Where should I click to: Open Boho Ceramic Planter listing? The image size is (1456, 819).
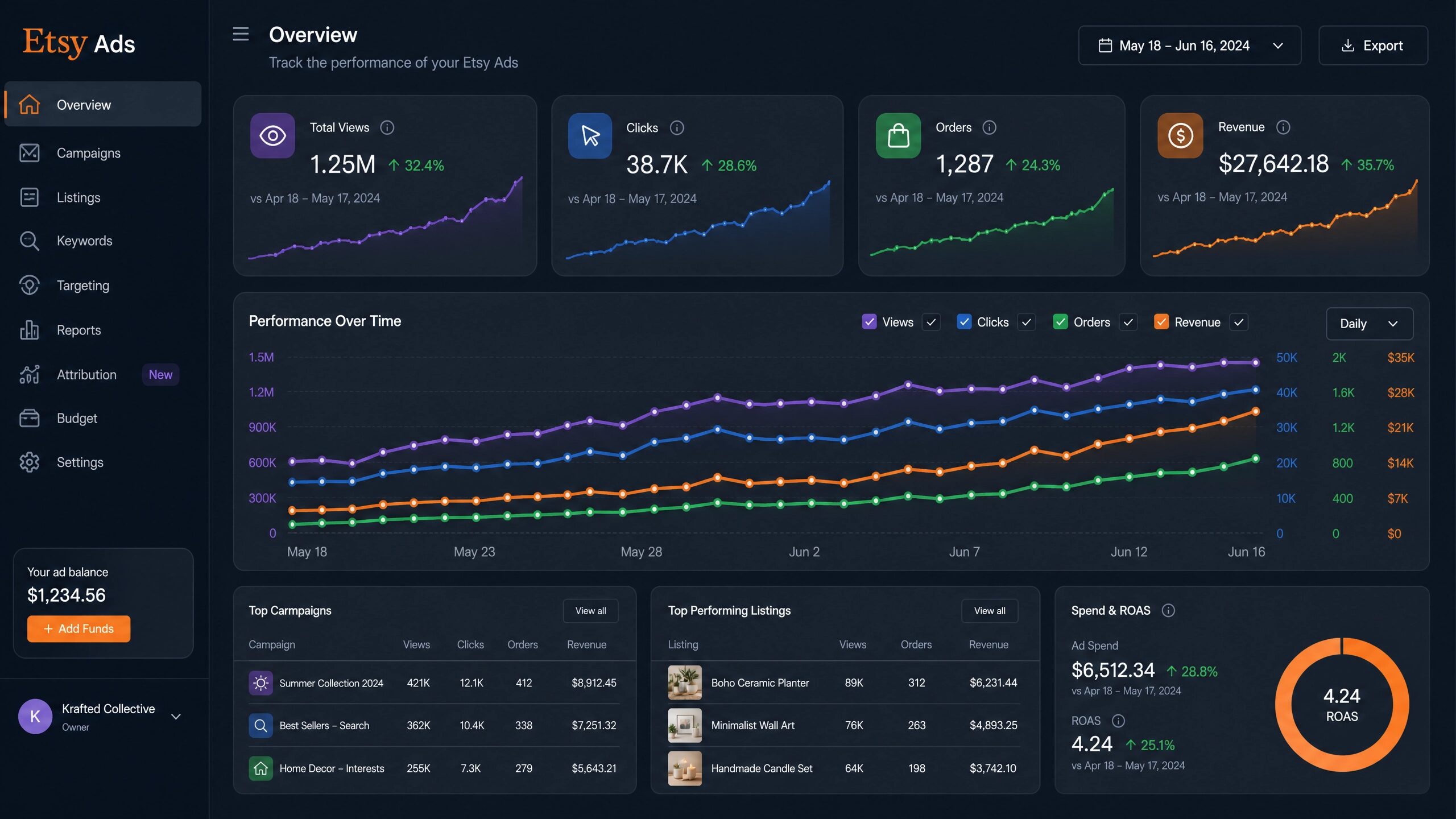click(x=760, y=682)
